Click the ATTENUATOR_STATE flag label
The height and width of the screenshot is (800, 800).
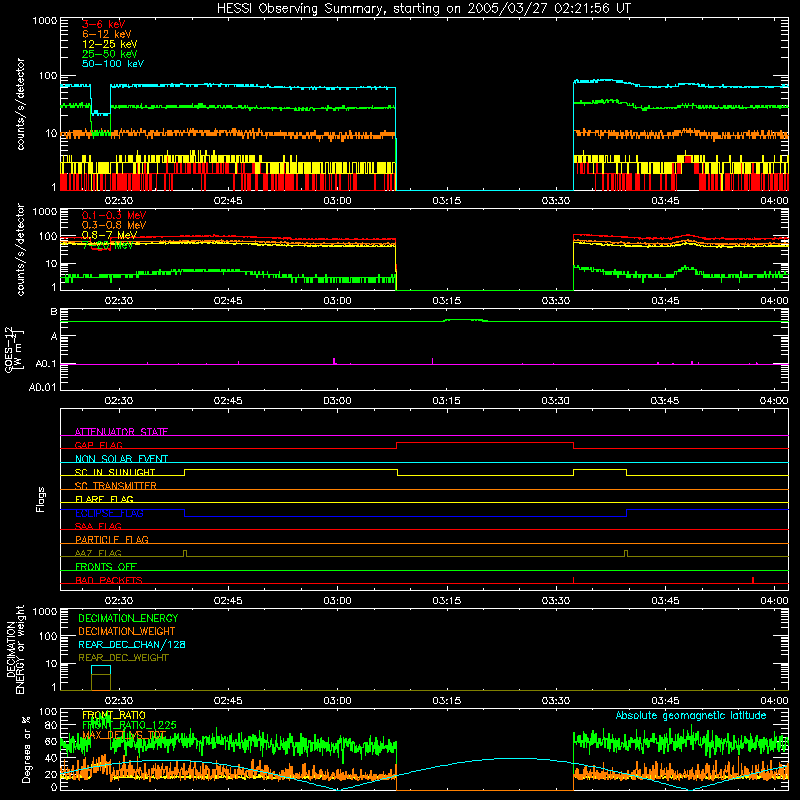[x=121, y=432]
